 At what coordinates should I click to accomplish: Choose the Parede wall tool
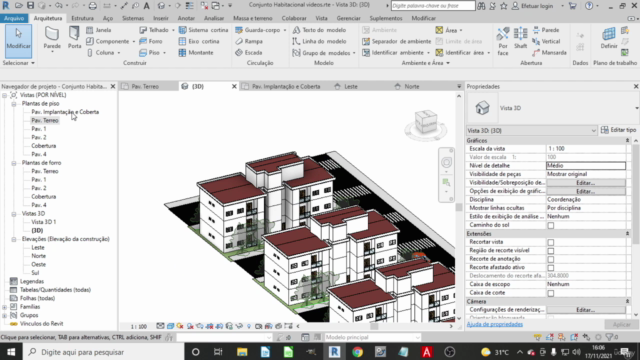[x=52, y=39]
